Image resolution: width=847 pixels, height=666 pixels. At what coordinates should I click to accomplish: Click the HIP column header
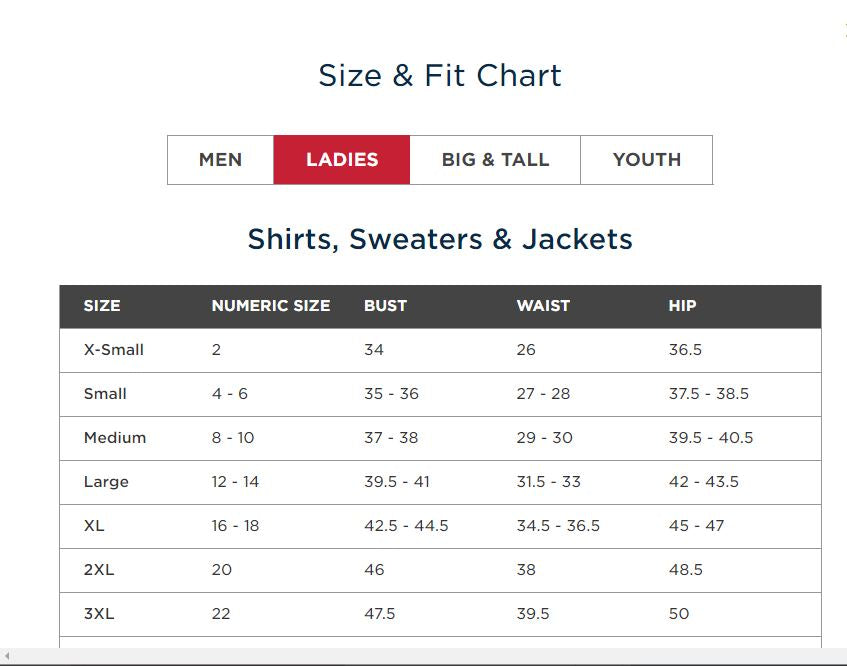pos(682,306)
